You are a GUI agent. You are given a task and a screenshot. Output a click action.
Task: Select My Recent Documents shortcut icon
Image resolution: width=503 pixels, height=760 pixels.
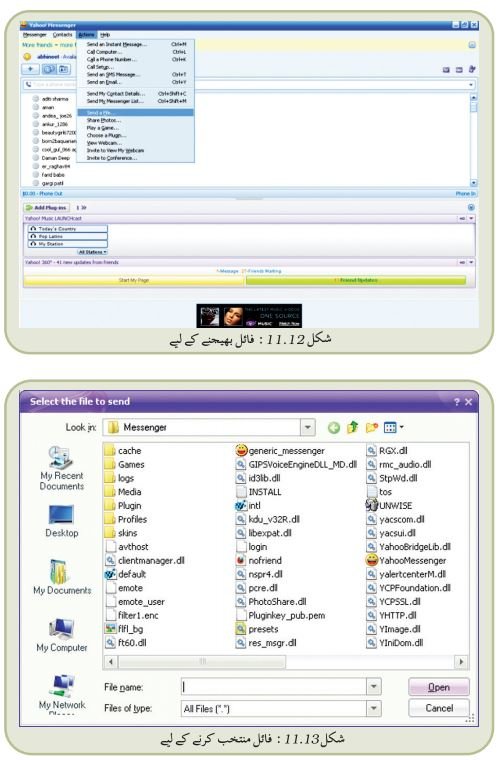coord(61,458)
